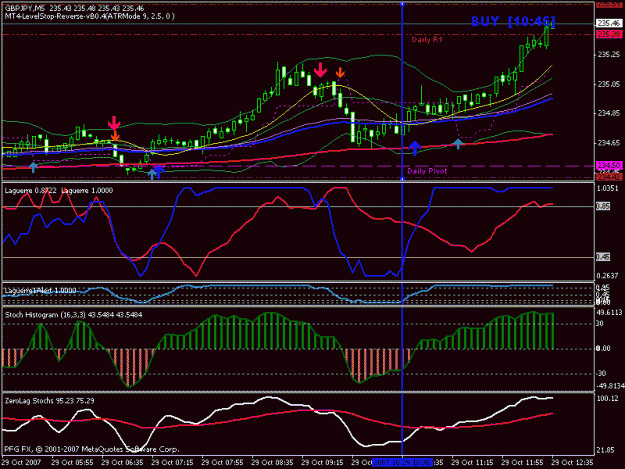Click the Stoch Histogram (16,3,3) label
This screenshot has width=625, height=469.
pyautogui.click(x=73, y=315)
